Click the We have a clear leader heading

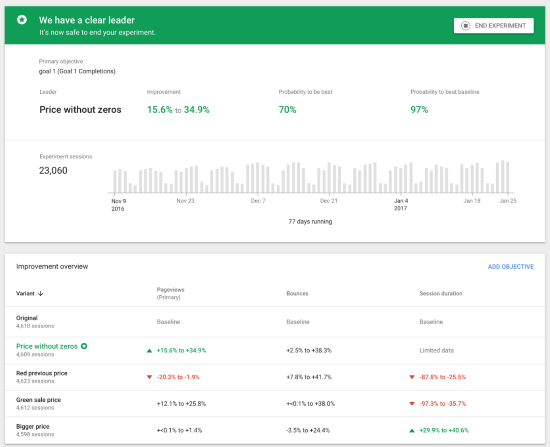87,20
